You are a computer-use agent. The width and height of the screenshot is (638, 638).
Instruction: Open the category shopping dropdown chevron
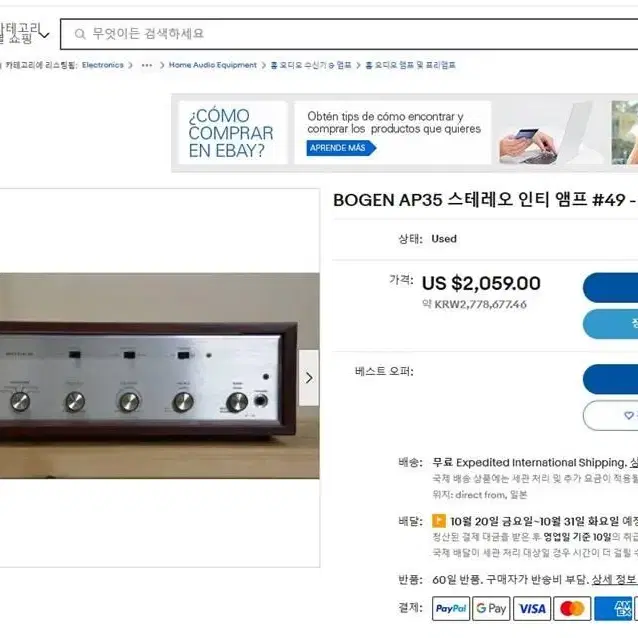tap(44, 35)
